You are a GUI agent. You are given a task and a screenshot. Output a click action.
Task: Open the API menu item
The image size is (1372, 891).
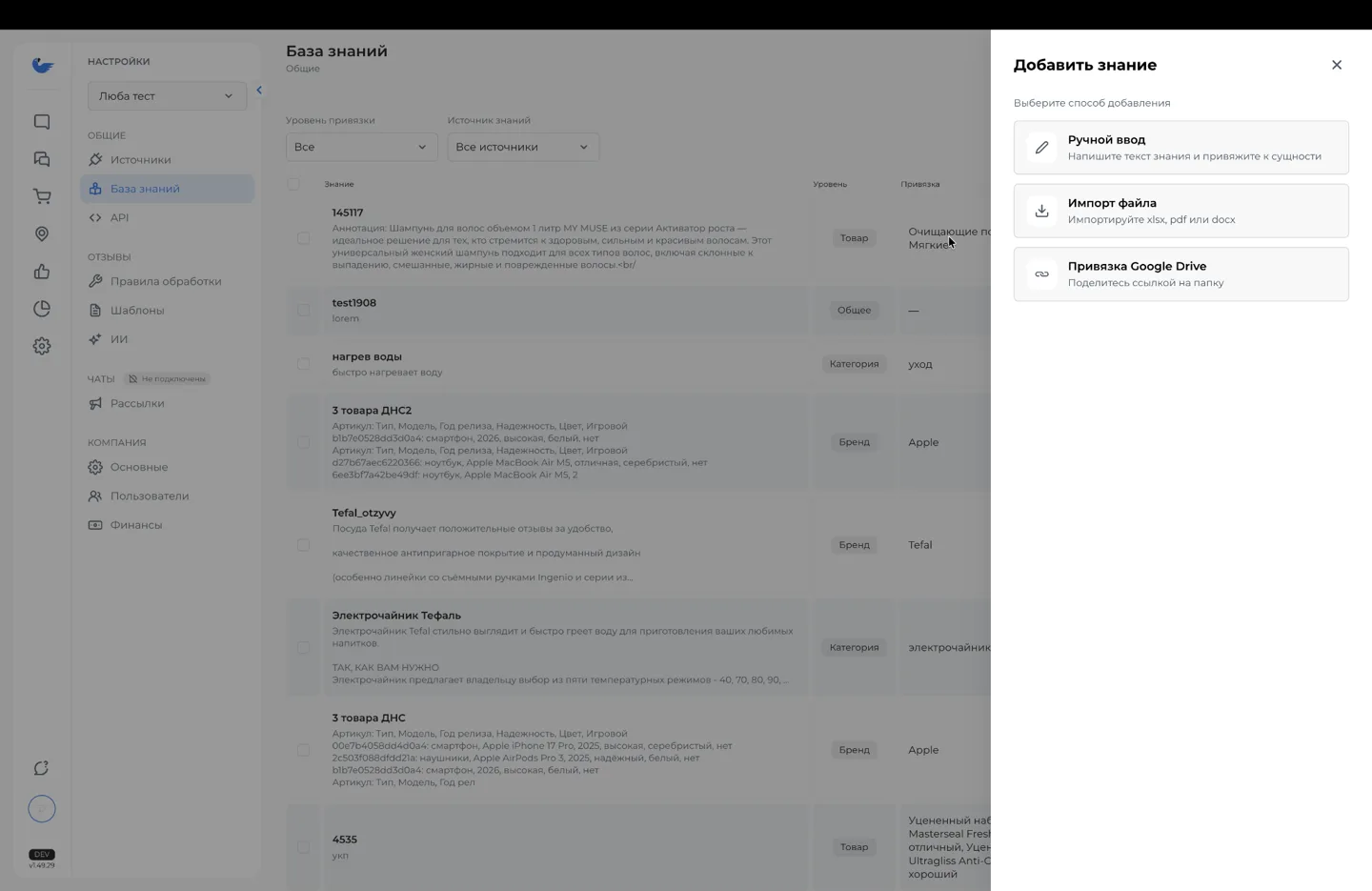coord(167,217)
